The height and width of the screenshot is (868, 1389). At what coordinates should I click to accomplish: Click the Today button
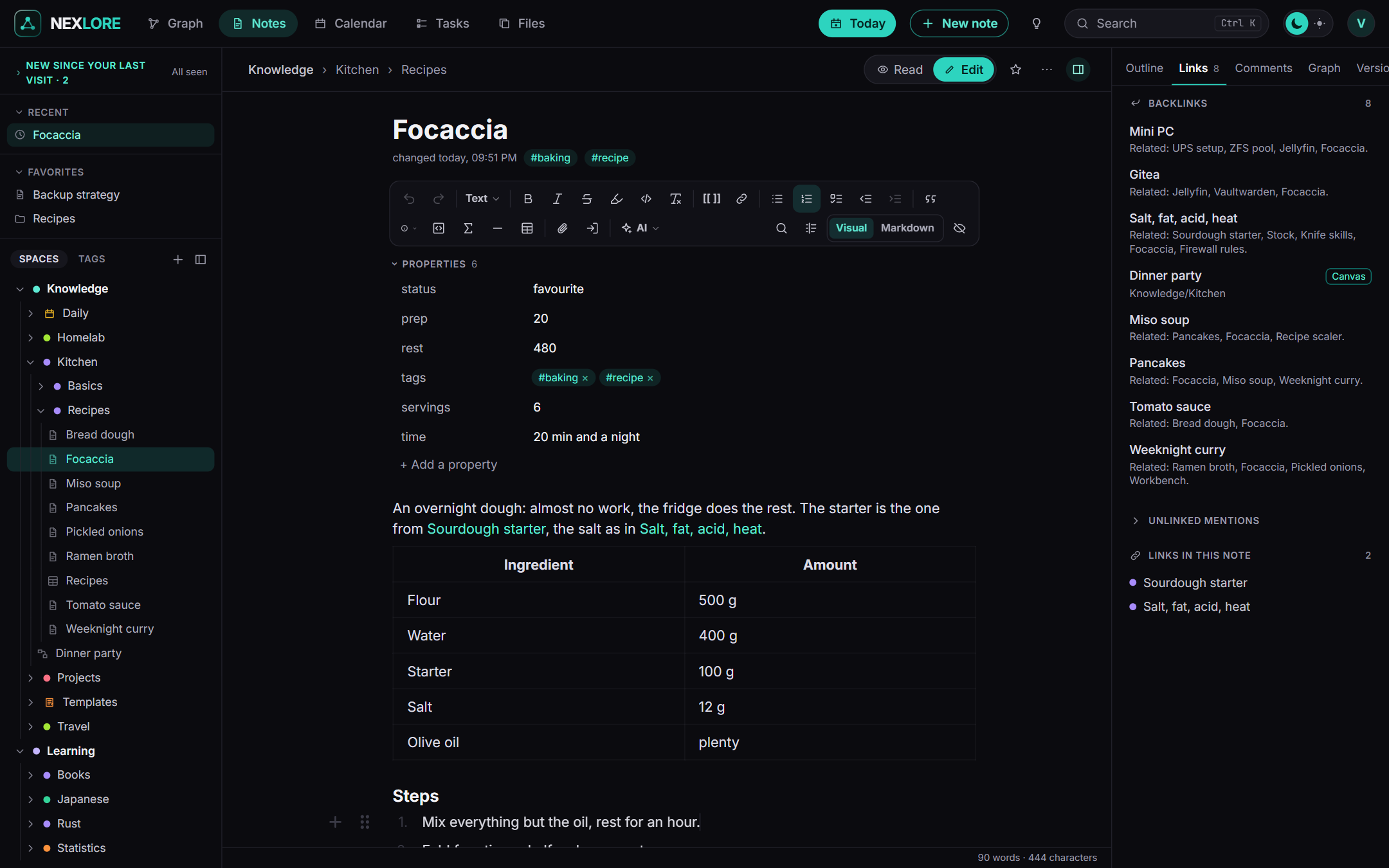pos(857,24)
